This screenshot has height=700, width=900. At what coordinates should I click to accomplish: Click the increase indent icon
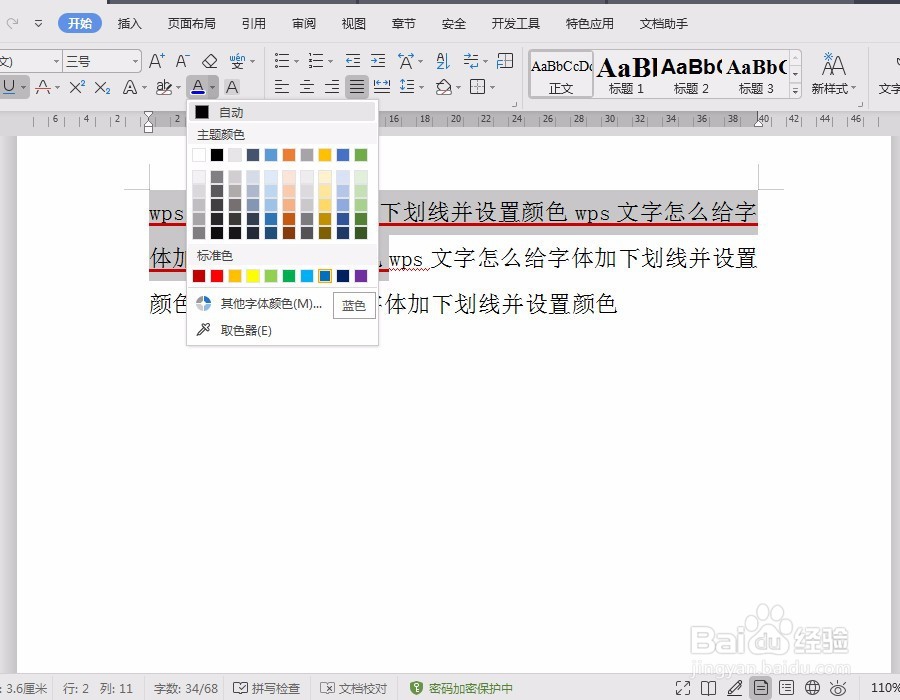(x=378, y=61)
